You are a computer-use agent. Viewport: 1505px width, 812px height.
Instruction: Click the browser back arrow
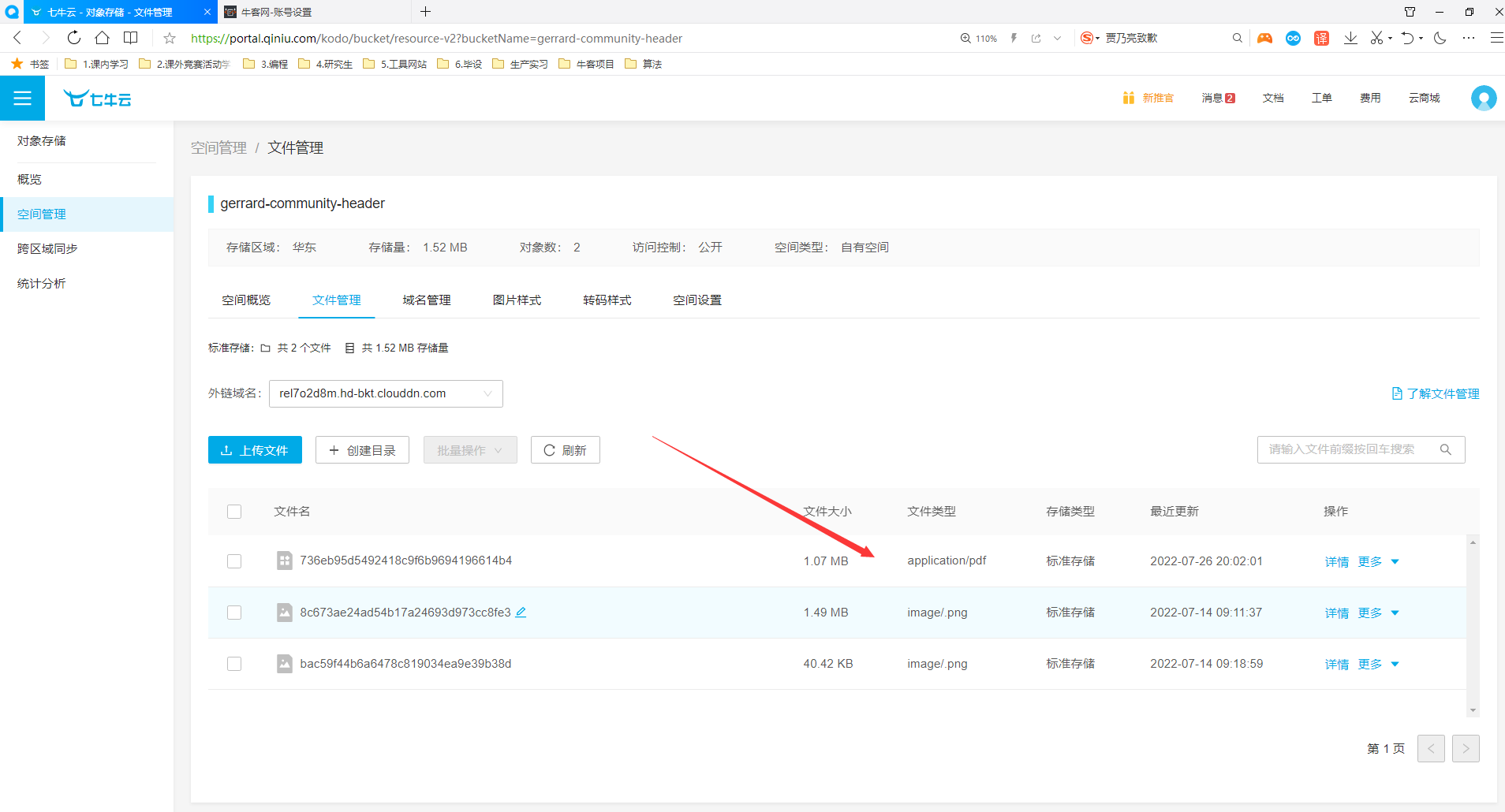coord(17,38)
